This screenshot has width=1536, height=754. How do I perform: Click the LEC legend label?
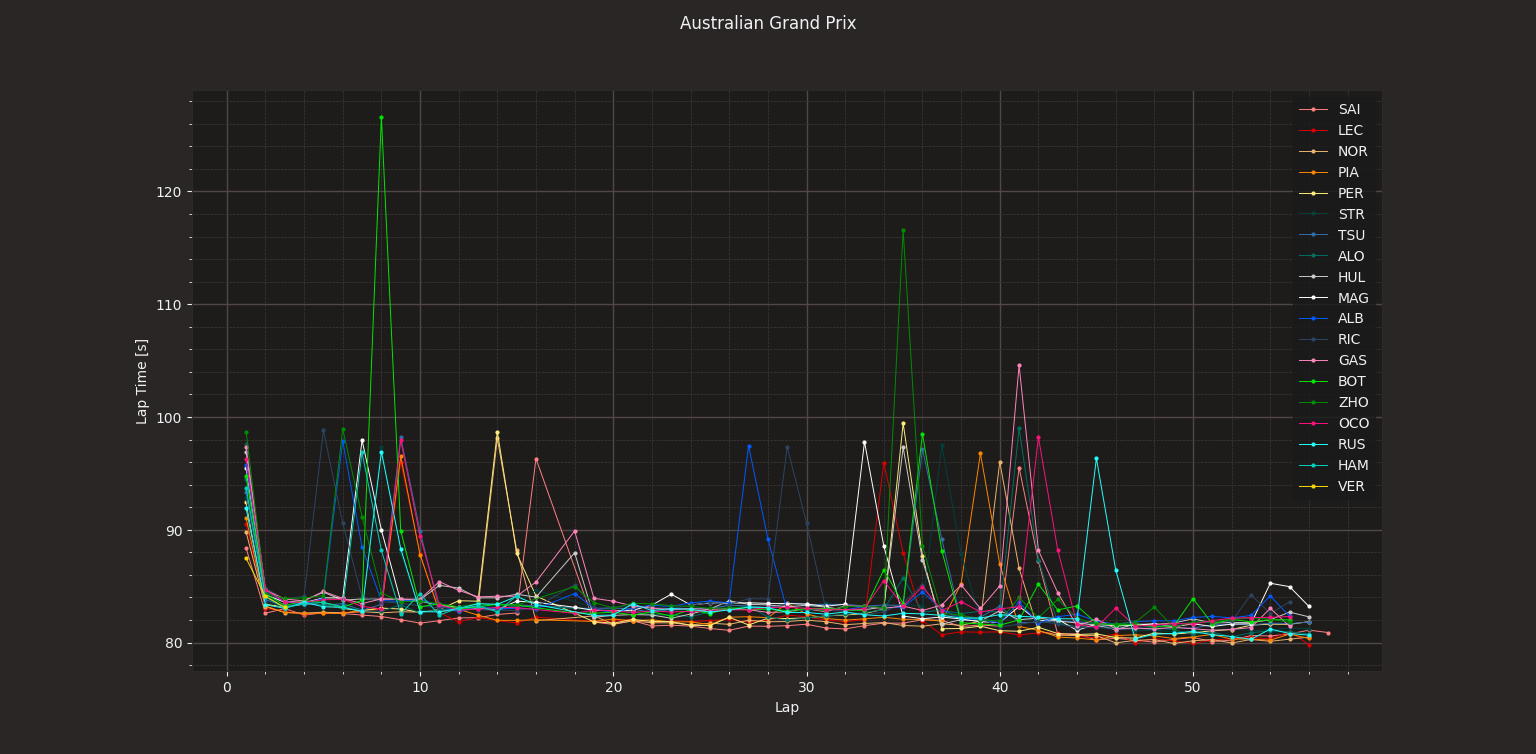coord(1350,130)
